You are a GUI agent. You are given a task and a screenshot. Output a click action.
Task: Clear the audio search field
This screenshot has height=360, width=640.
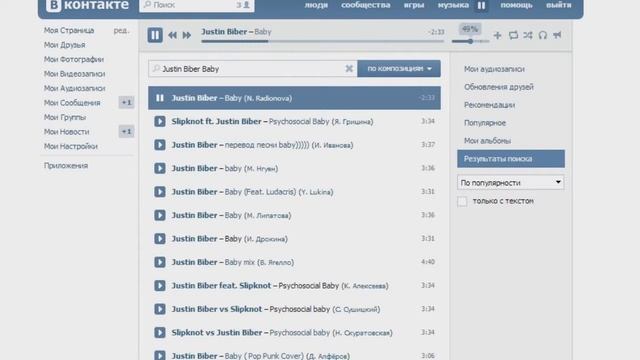pyautogui.click(x=349, y=69)
